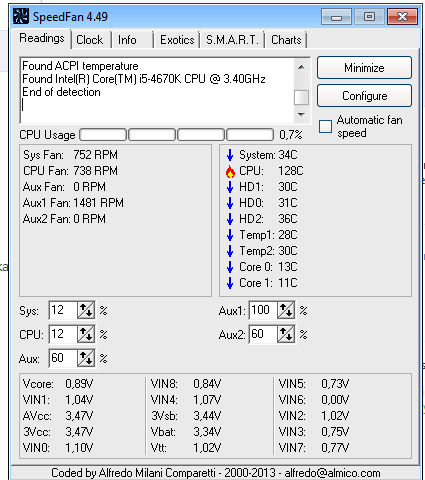Screen dimensions: 425x480
Task: Adjust Aux1 fan speed with its spinner arrows
Action: coord(286,310)
